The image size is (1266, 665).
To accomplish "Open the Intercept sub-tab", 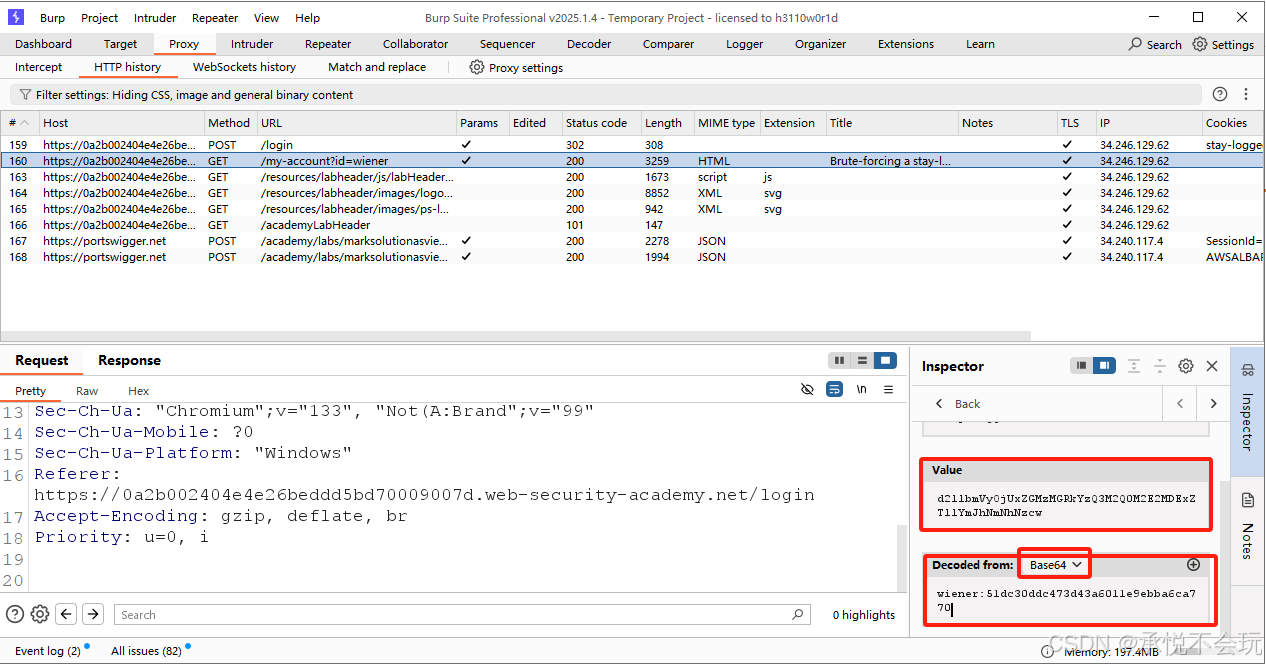I will coord(39,67).
